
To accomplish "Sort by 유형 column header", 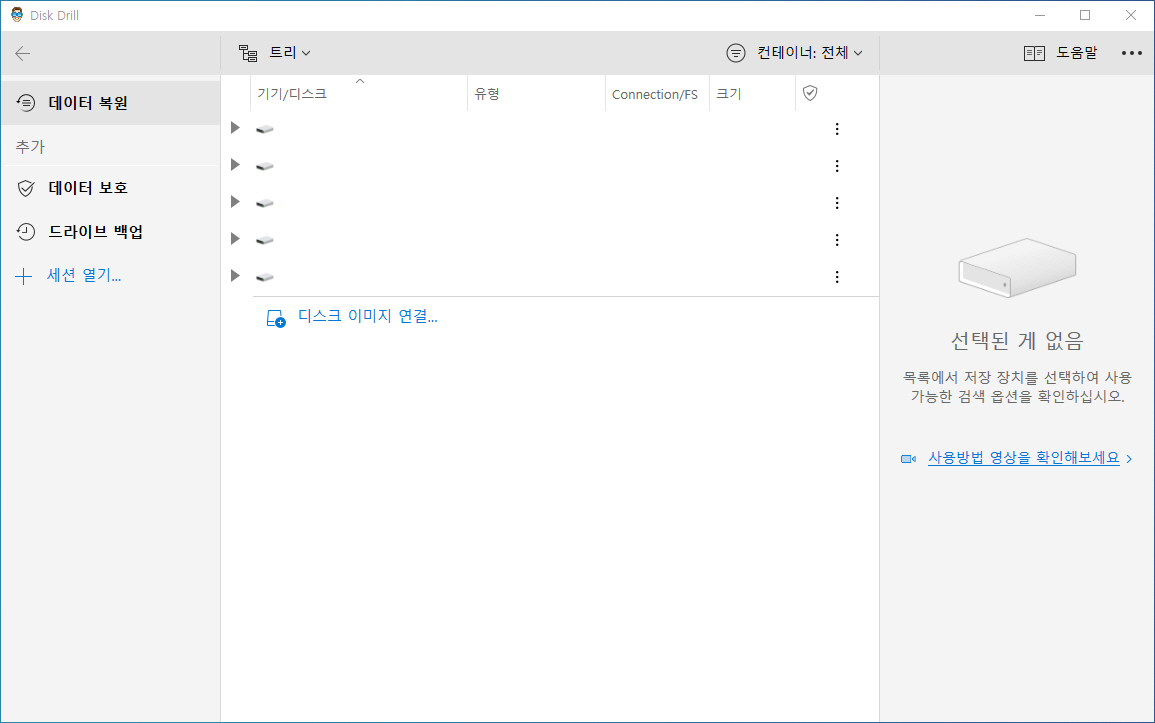I will click(536, 94).
